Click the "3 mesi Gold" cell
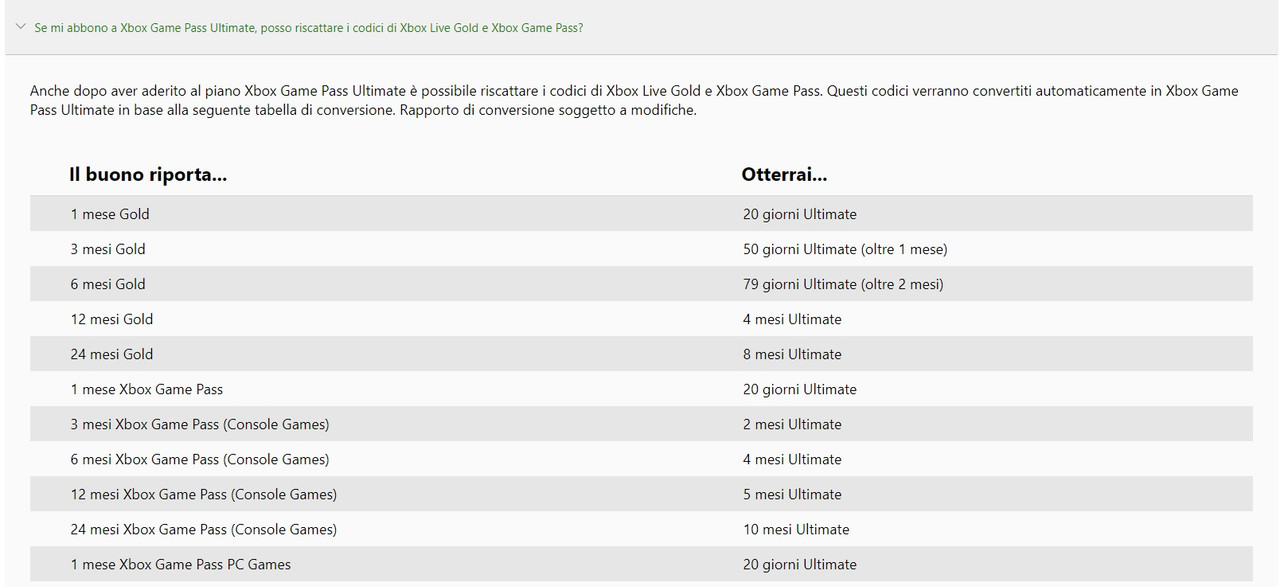1280x587 pixels. pyautogui.click(x=108, y=249)
